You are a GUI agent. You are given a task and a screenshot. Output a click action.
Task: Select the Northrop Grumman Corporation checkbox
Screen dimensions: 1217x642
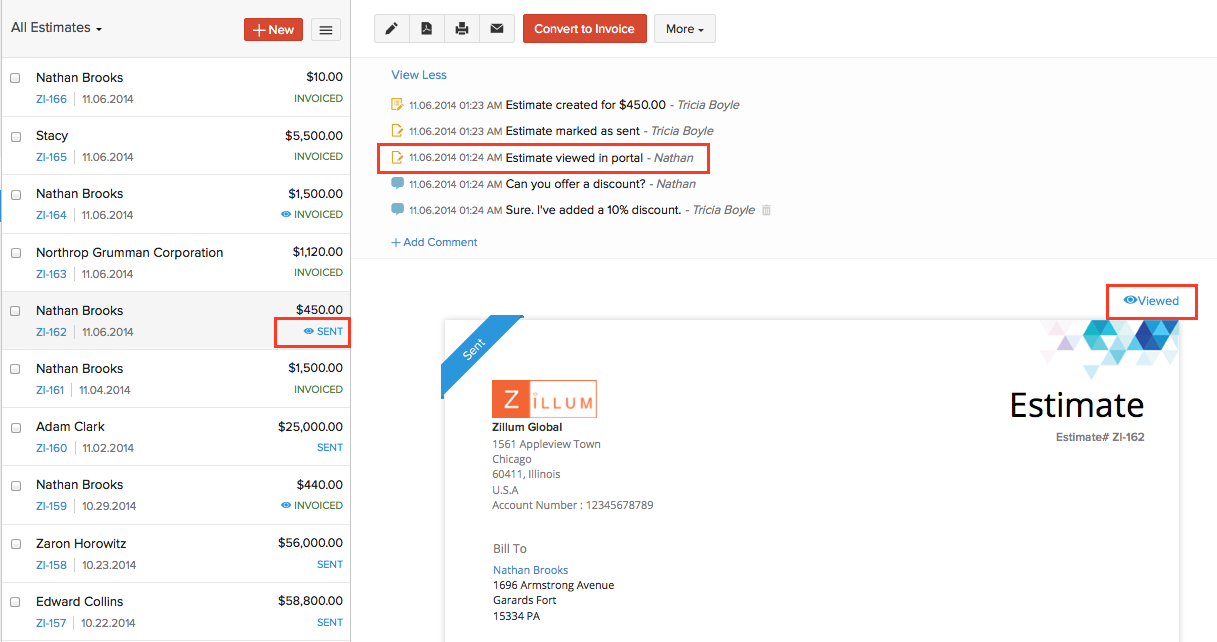coord(16,253)
